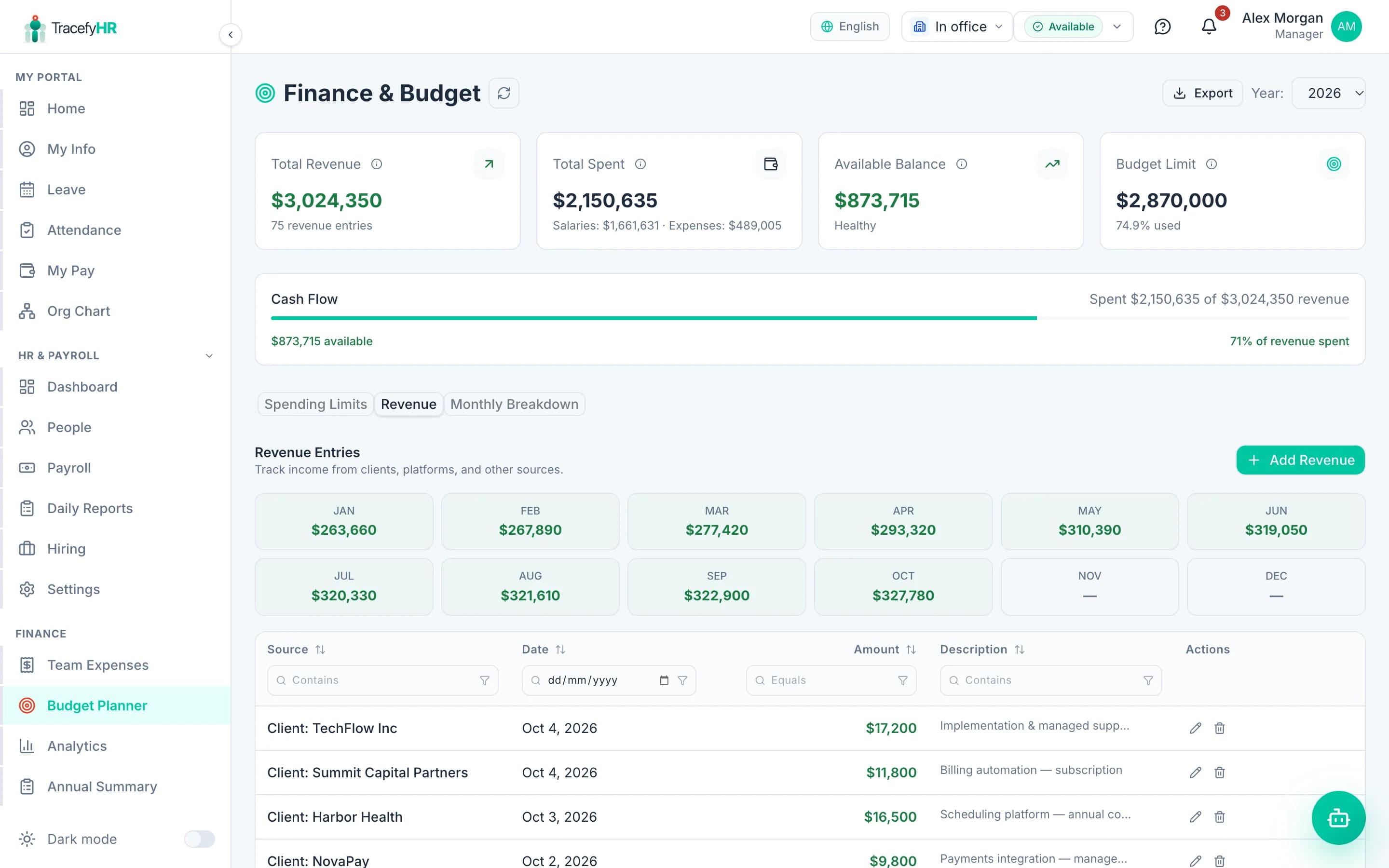Viewport: 1389px width, 868px height.
Task: Delete the TechFlow Inc revenue entry
Action: point(1219,728)
